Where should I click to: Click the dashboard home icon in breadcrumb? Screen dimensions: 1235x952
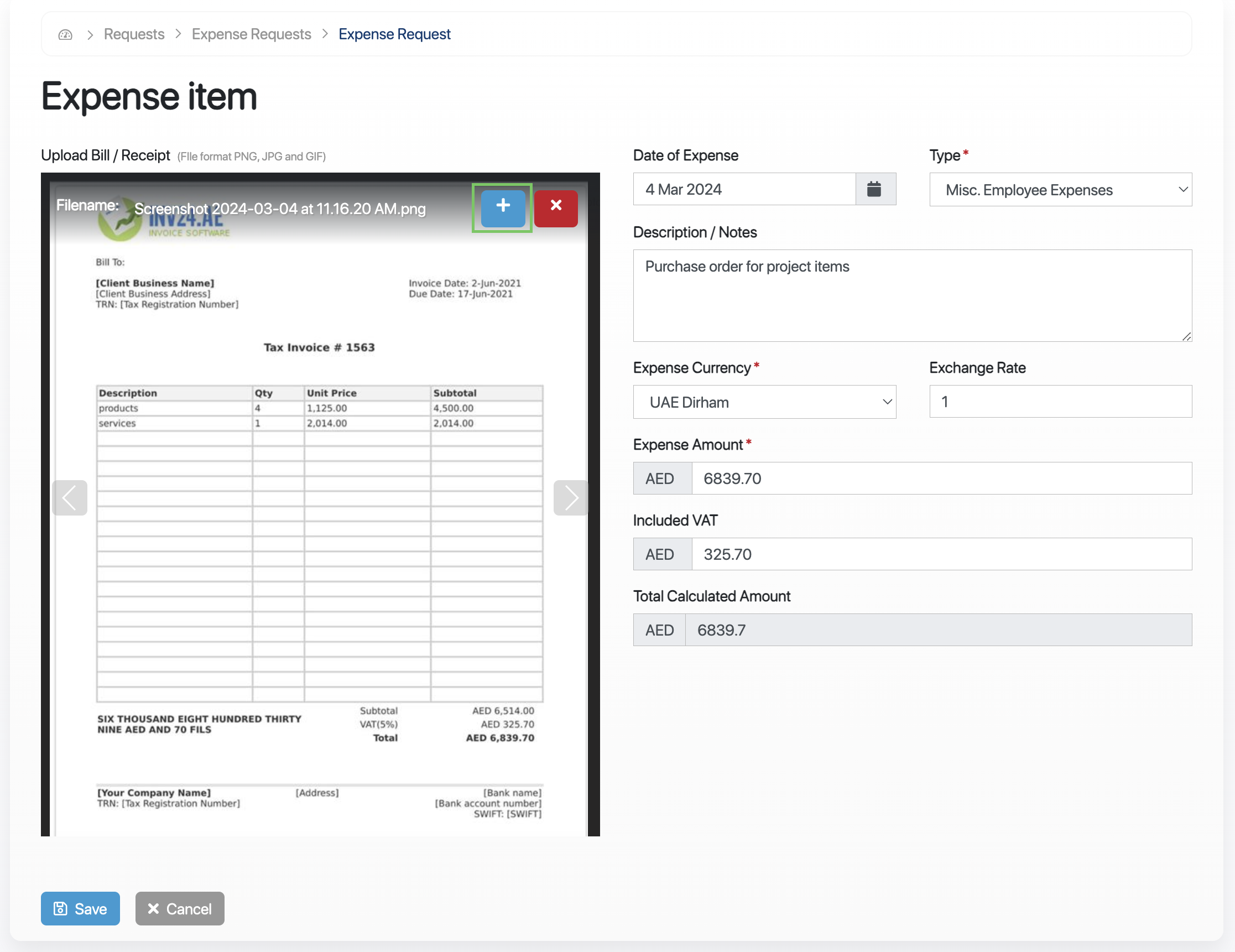(x=65, y=34)
